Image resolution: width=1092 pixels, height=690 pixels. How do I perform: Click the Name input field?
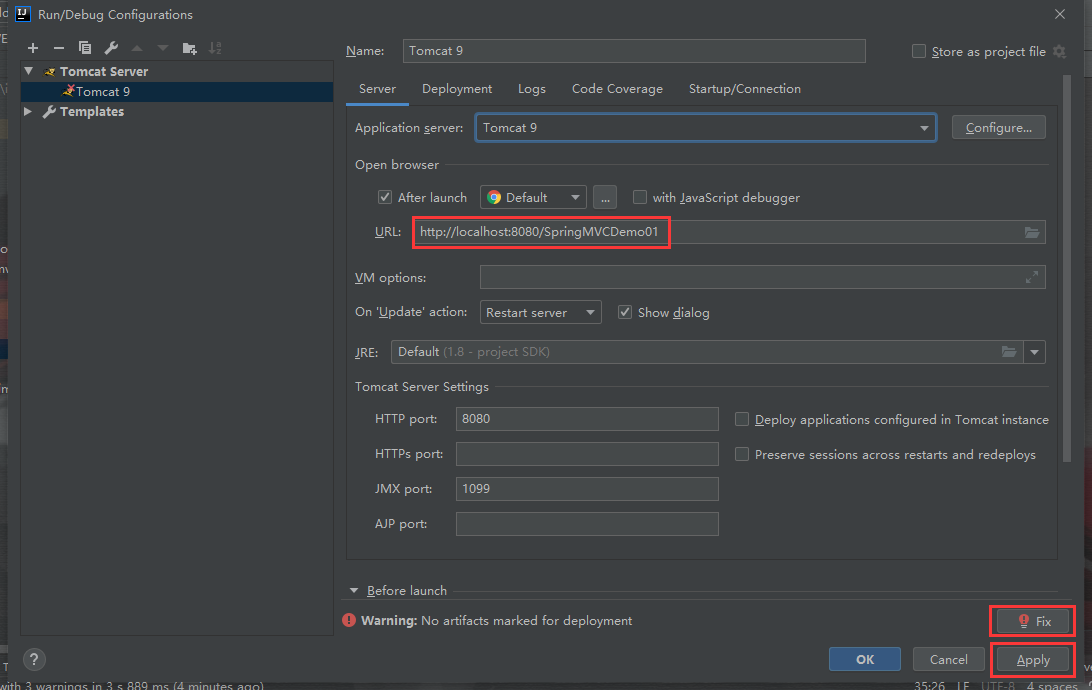(634, 51)
